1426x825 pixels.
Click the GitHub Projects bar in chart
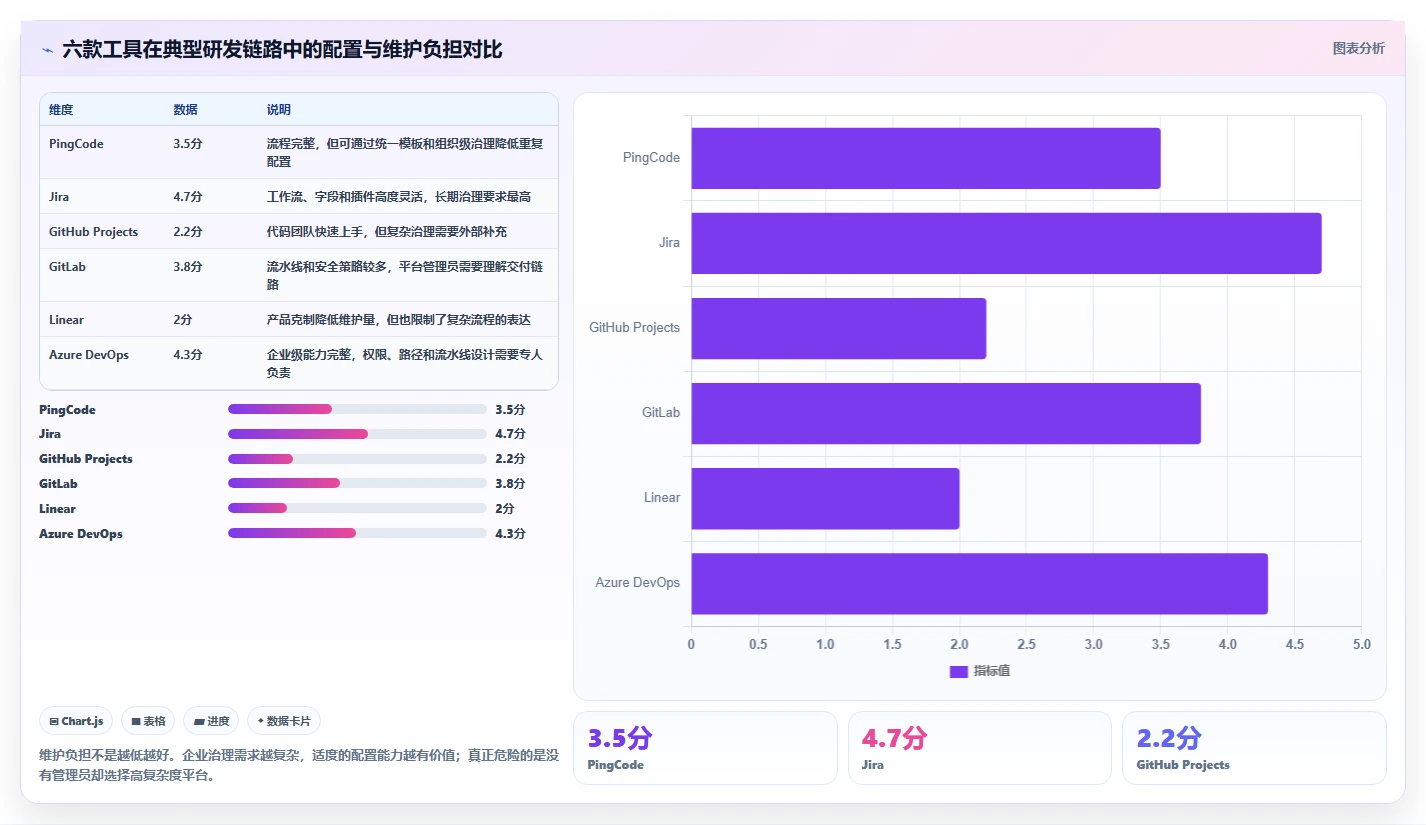tap(838, 328)
